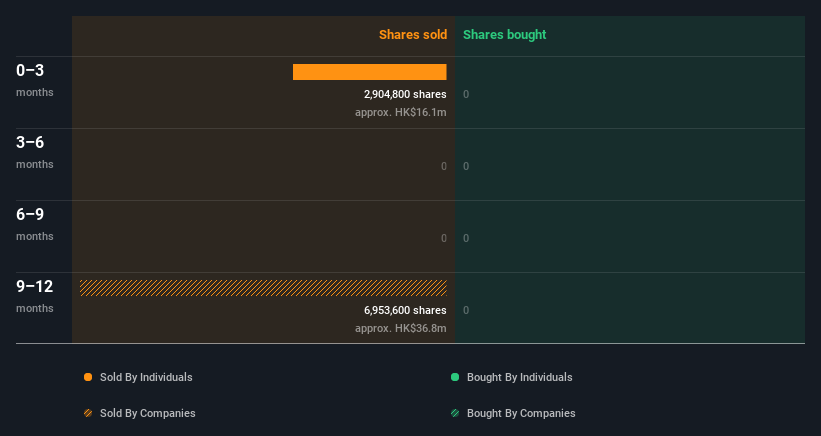Toggle the Bought By Companies legend label
This screenshot has width=821, height=436.
point(521,413)
